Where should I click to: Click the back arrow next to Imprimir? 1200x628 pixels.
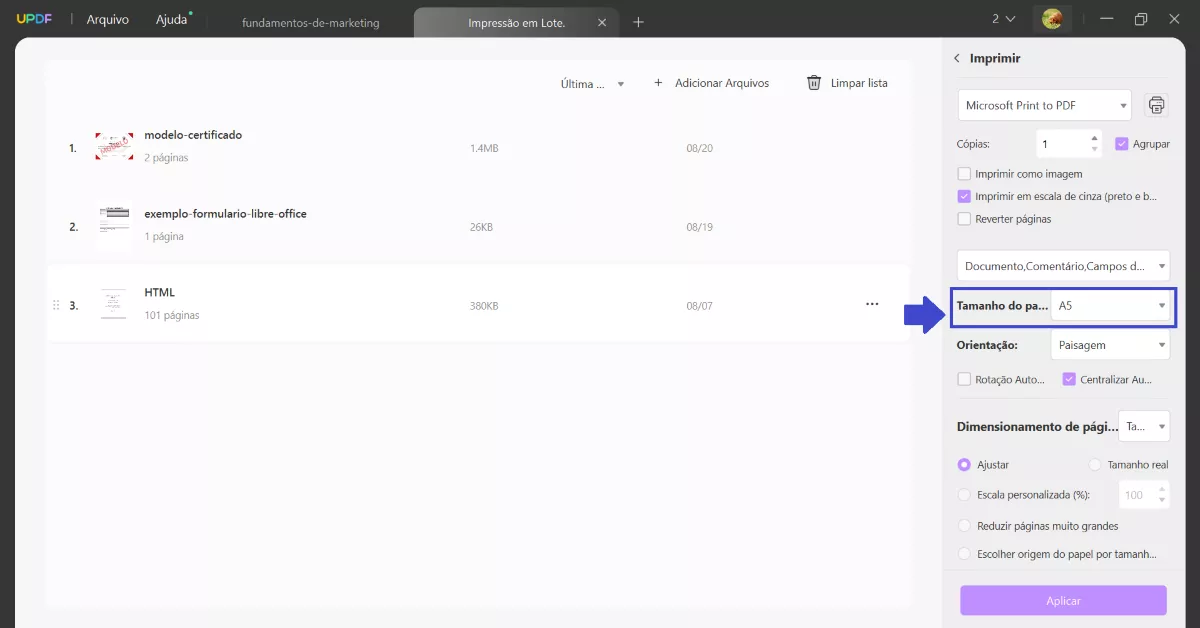[x=957, y=58]
